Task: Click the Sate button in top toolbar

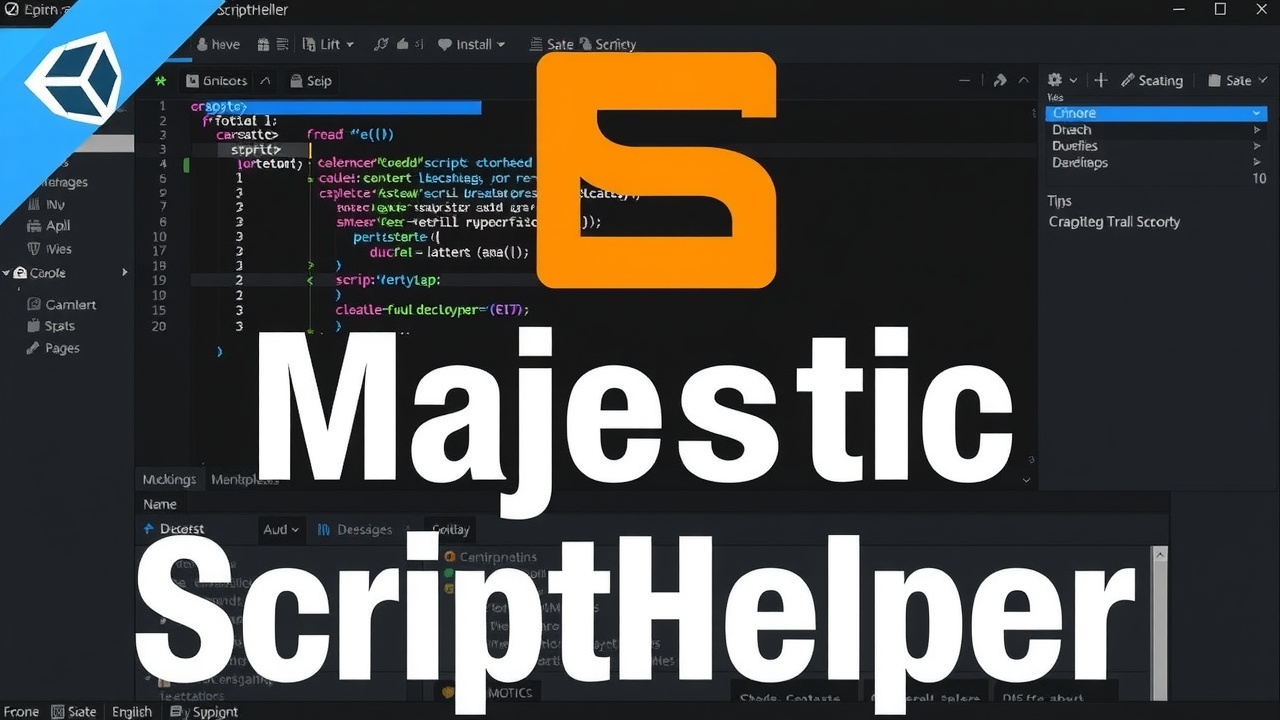Action: (552, 44)
